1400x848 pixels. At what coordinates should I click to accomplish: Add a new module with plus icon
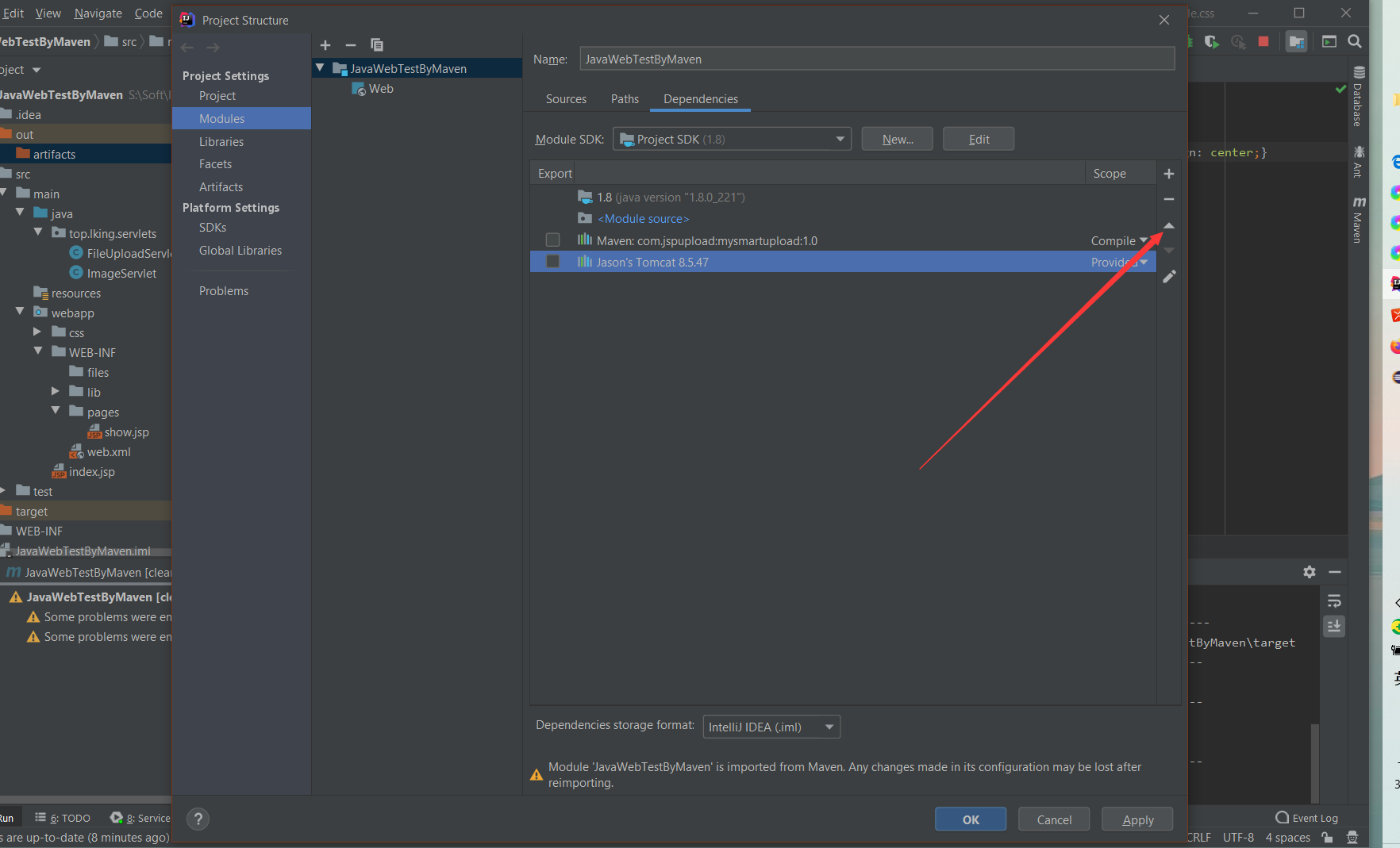tap(325, 45)
